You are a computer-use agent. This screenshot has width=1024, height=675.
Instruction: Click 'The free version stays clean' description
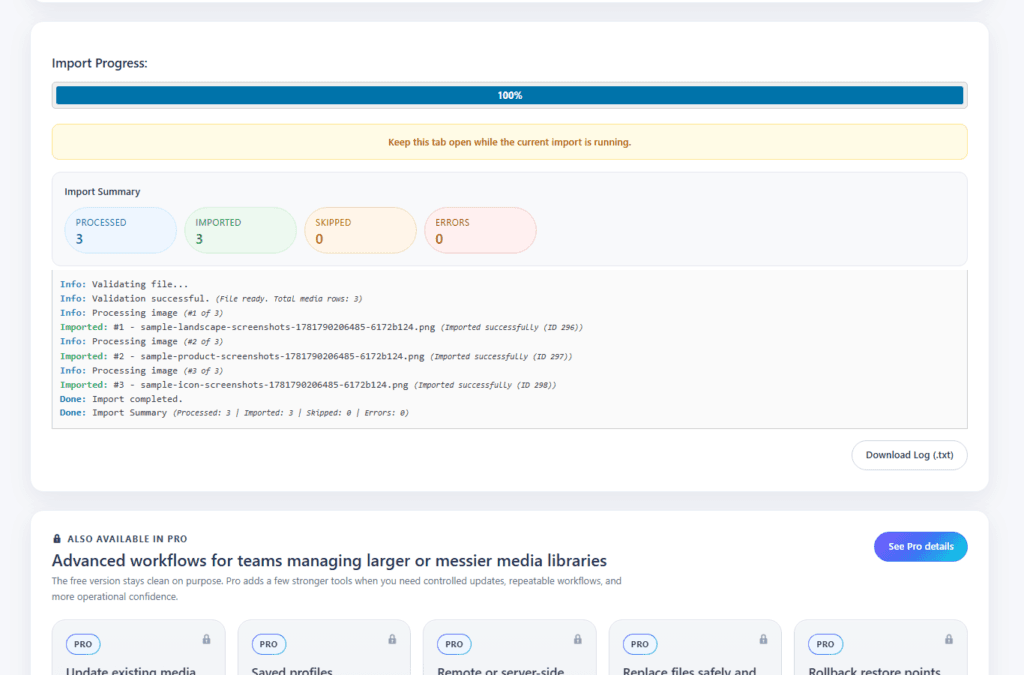(x=336, y=589)
